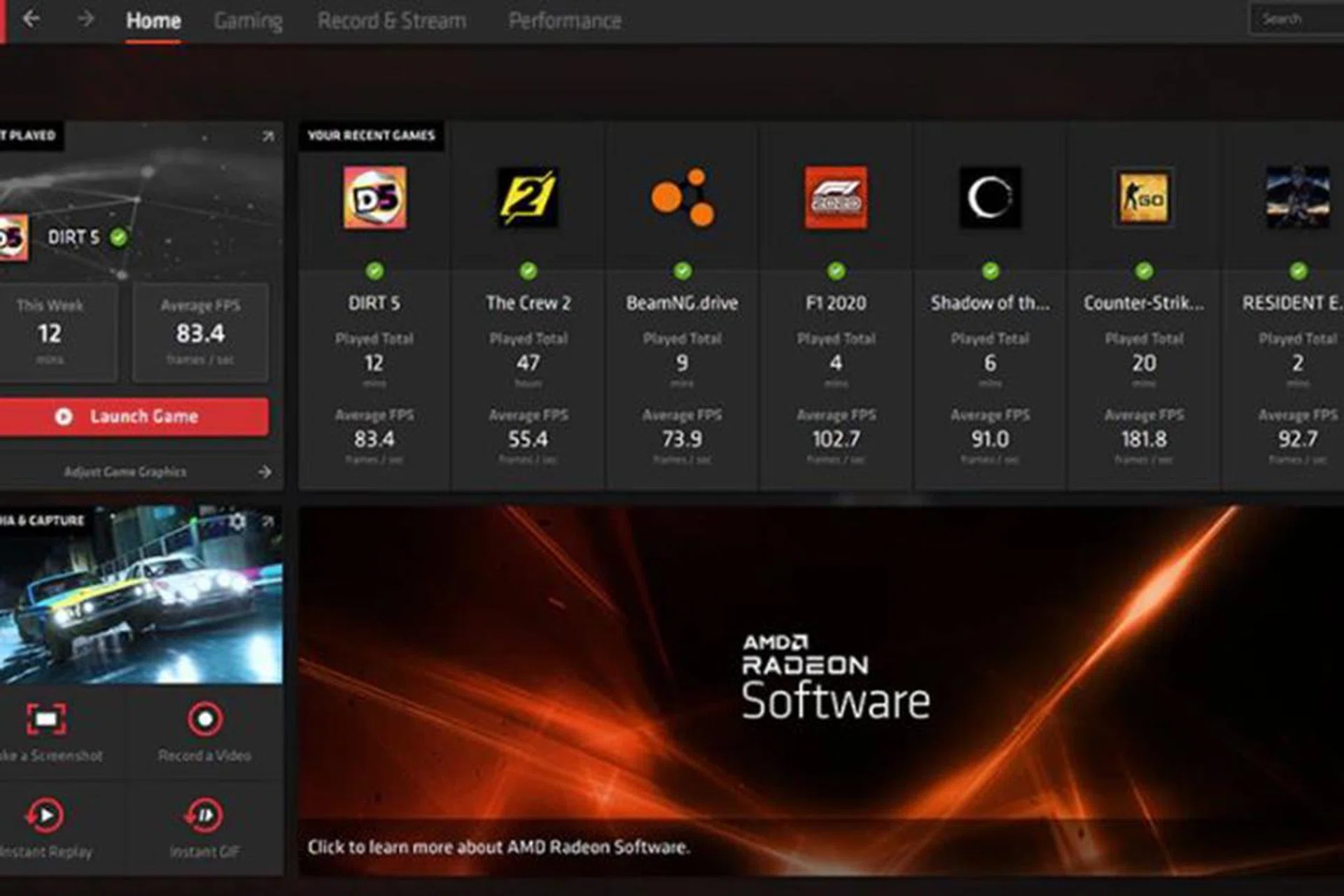Click the forward navigation arrow
The width and height of the screenshot is (1344, 896).
(x=86, y=19)
